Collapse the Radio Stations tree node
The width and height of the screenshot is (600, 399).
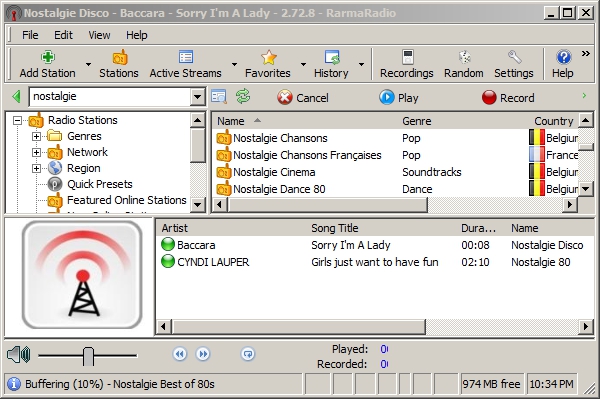coord(17,121)
